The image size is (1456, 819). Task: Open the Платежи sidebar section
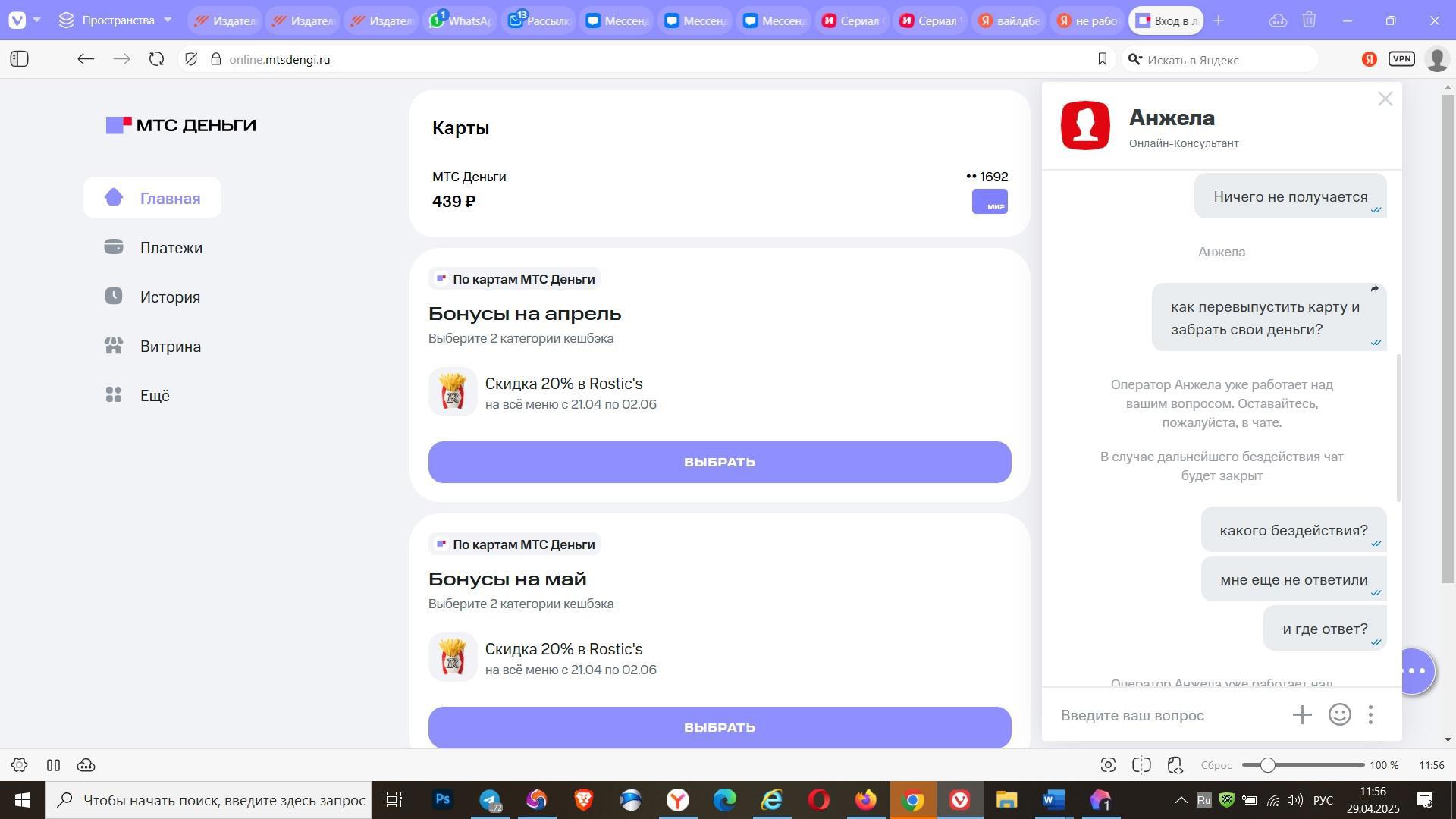pos(171,248)
